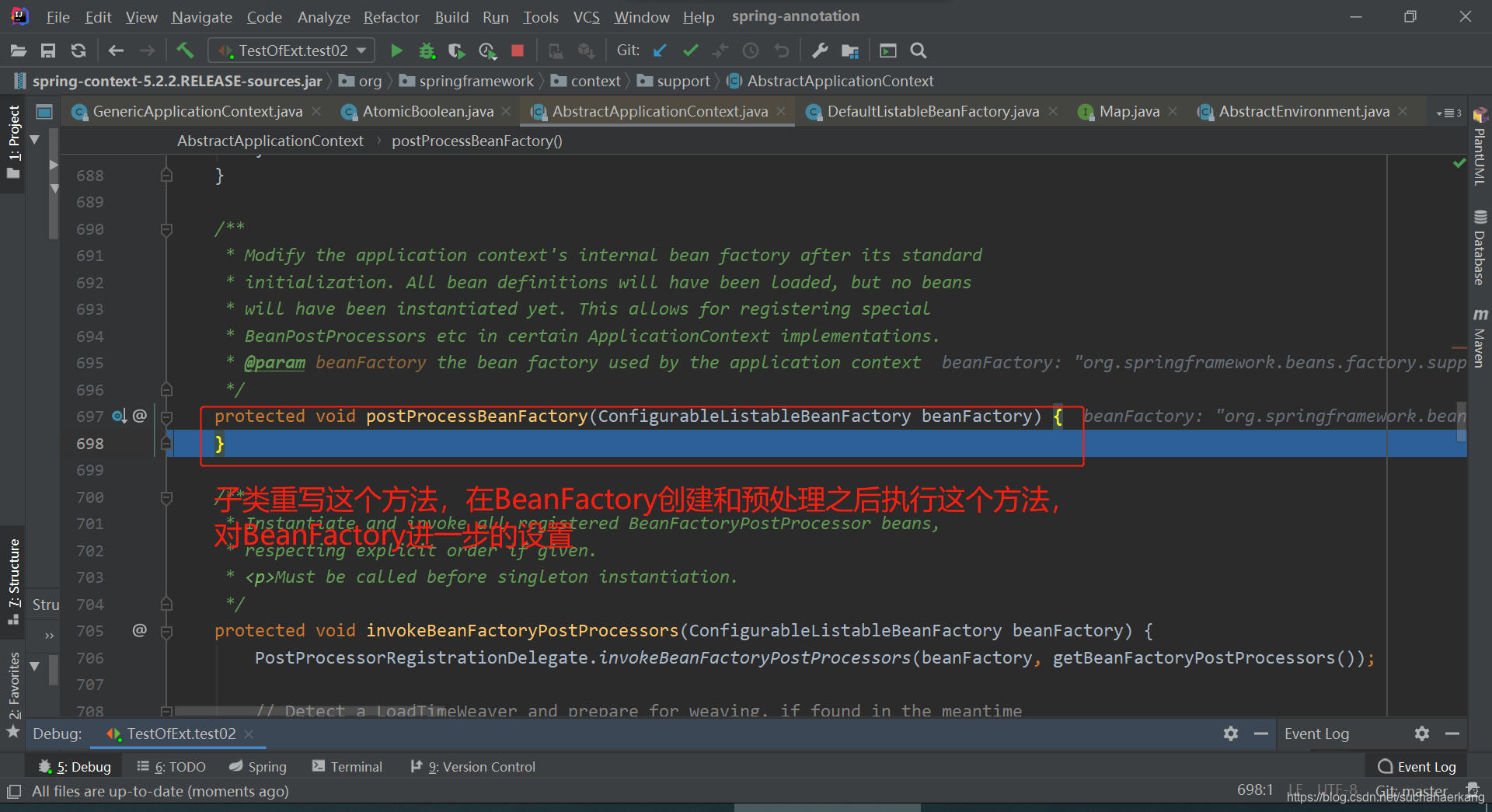
Task: Switch to DefaultListableBeanFactory.java tab
Action: [932, 112]
